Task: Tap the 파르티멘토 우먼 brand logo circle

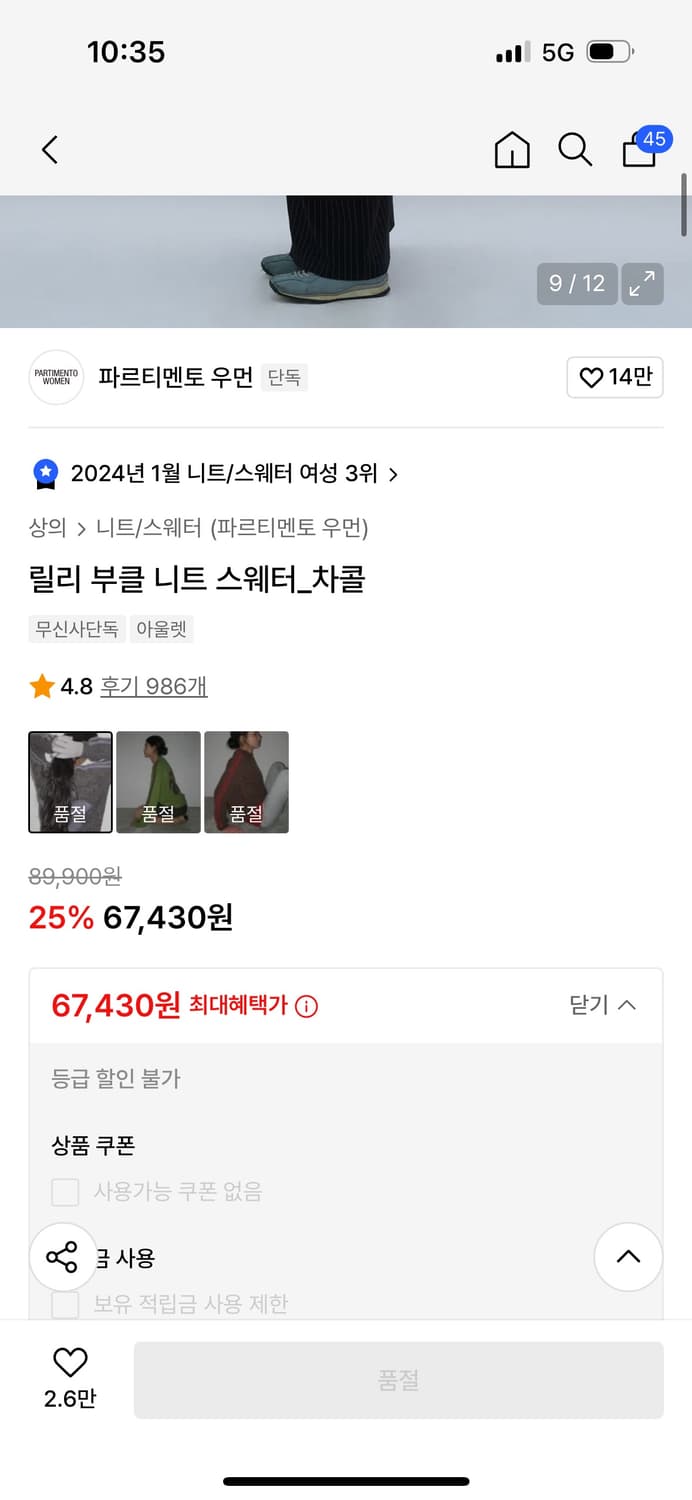Action: [x=55, y=378]
